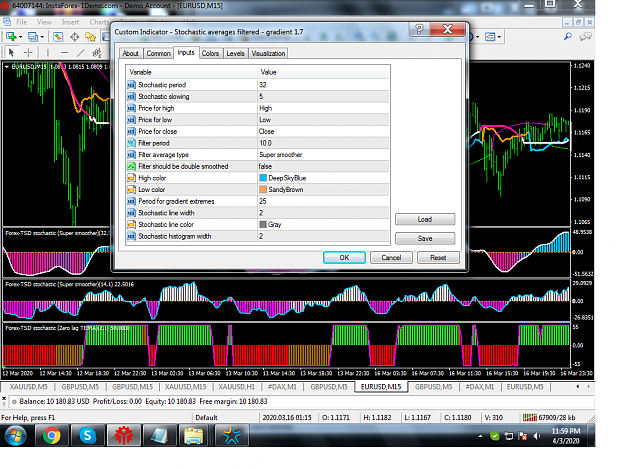Toggle the double smoothed false value

(x=323, y=166)
